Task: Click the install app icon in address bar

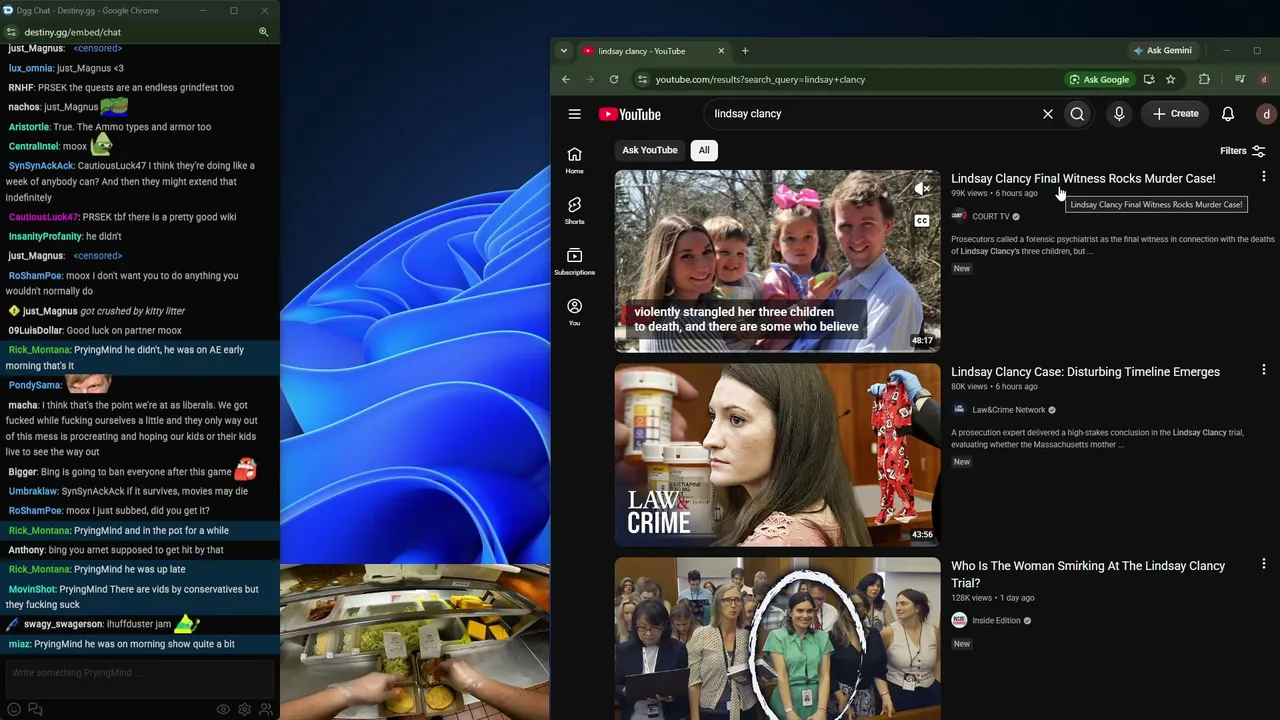Action: (1149, 79)
